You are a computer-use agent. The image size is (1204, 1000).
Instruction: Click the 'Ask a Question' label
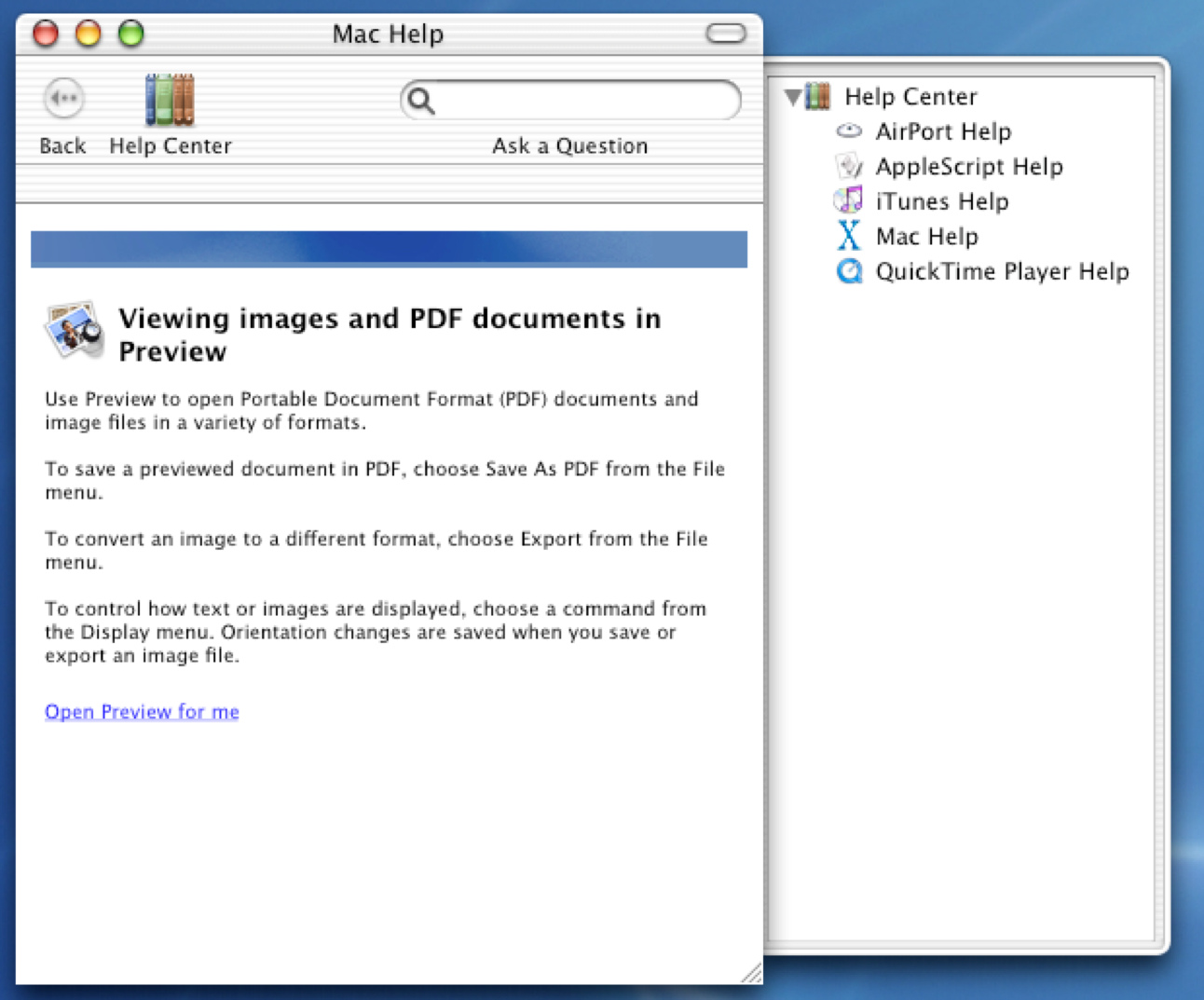(x=570, y=146)
